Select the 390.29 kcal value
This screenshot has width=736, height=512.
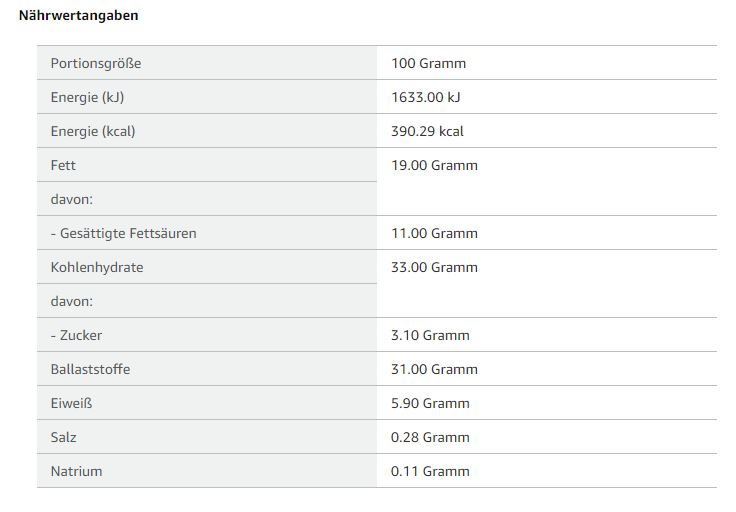[428, 131]
